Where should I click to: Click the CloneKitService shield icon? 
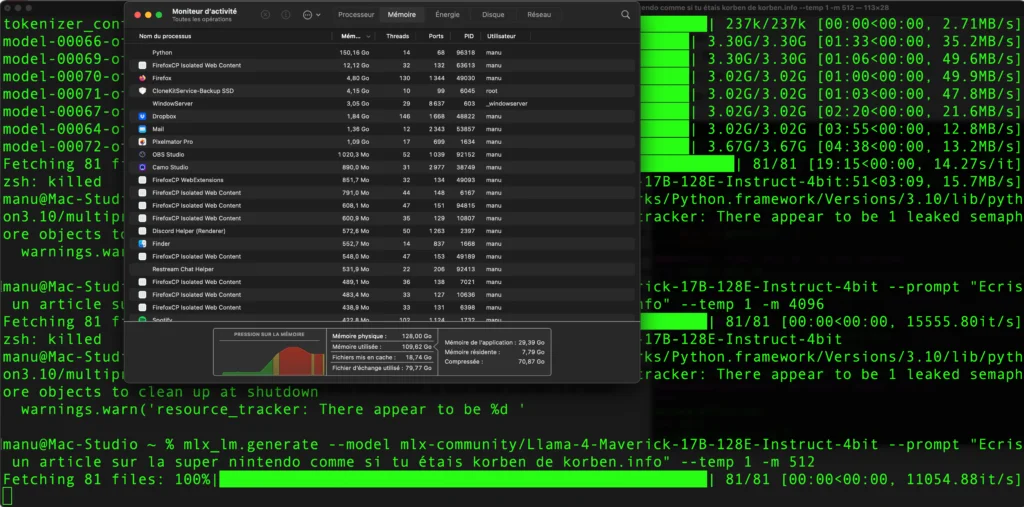(x=142, y=91)
